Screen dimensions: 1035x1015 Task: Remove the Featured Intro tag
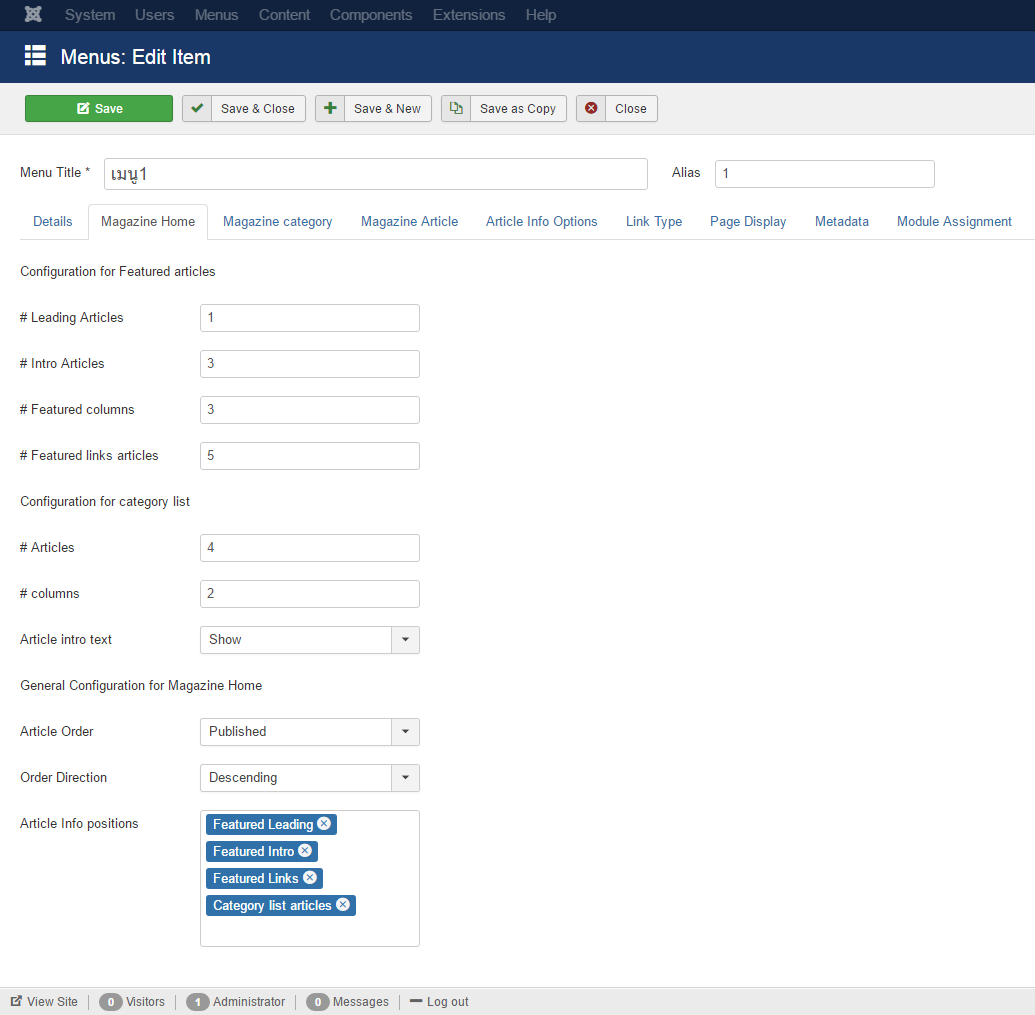pos(305,851)
